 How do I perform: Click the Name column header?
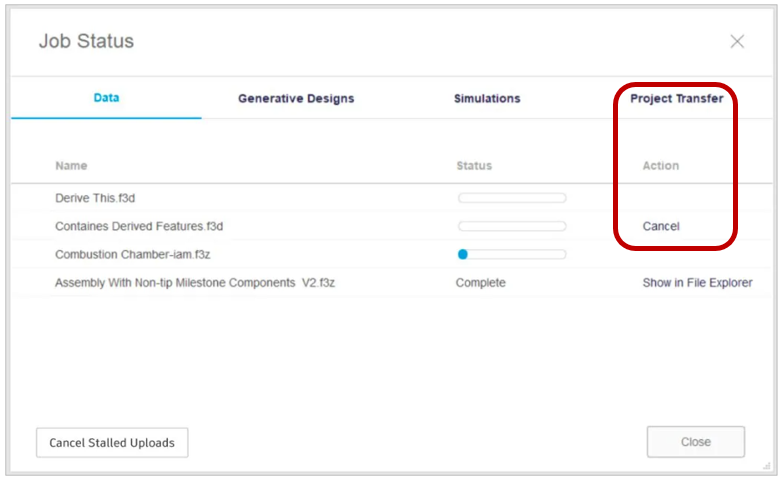click(x=71, y=165)
